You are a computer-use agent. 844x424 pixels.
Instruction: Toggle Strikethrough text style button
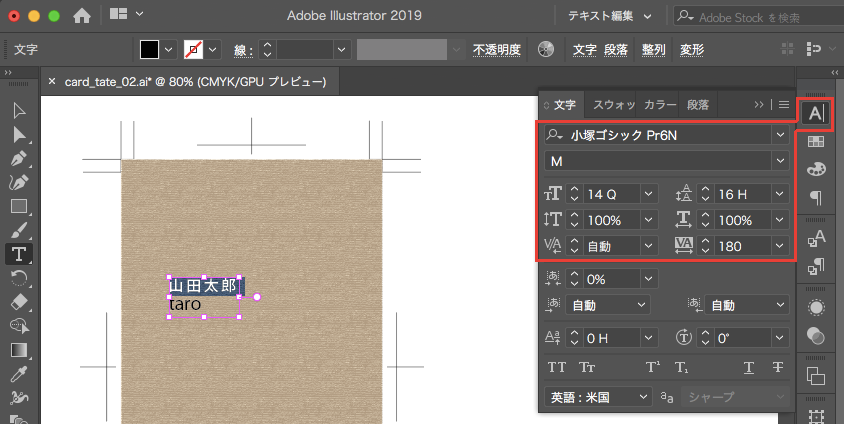[x=777, y=367]
